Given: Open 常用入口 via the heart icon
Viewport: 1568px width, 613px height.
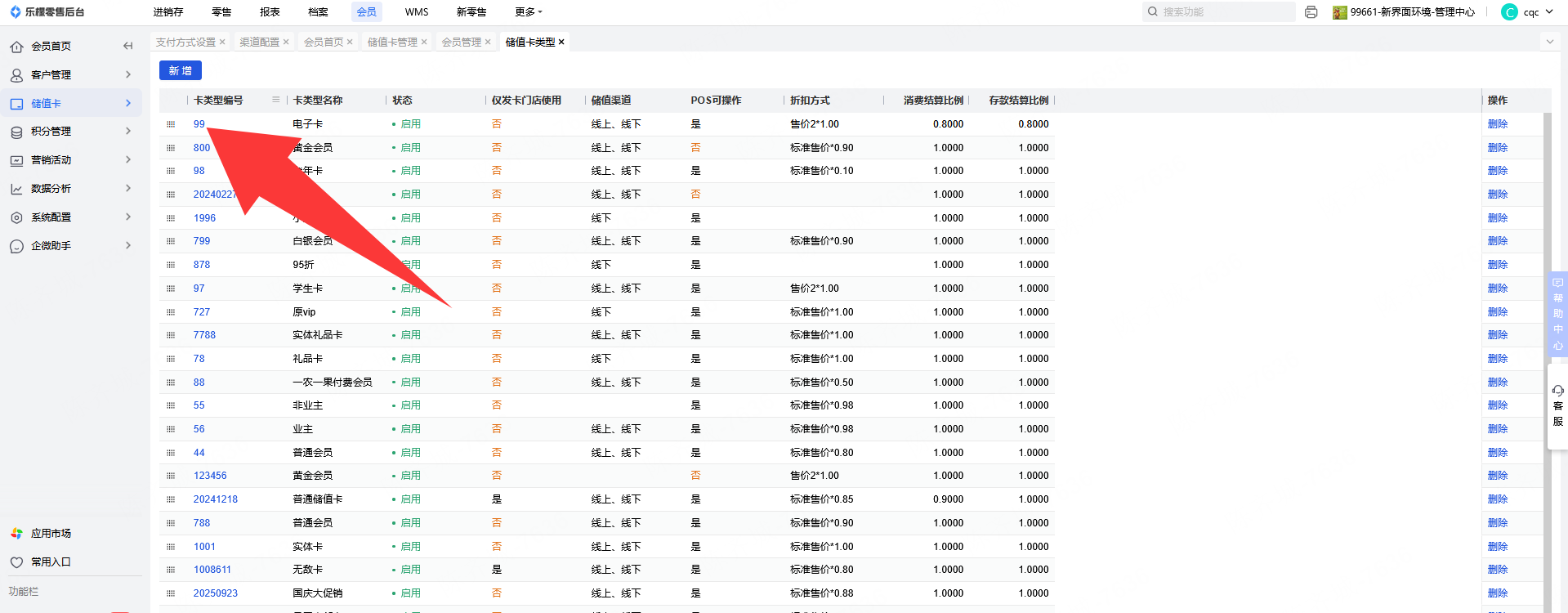Looking at the screenshot, I should point(16,562).
